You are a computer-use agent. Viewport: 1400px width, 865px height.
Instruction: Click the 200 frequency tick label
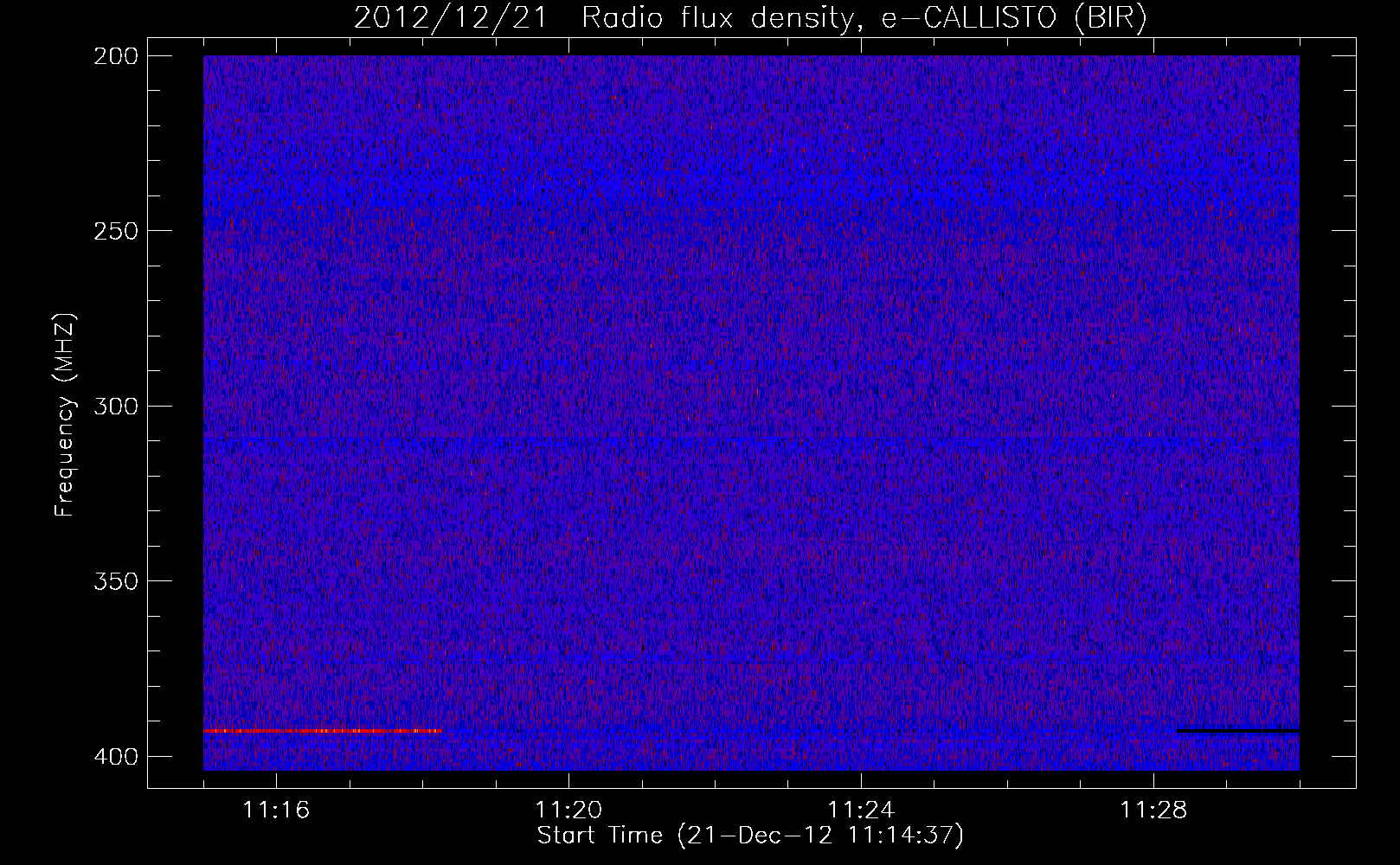coord(116,55)
